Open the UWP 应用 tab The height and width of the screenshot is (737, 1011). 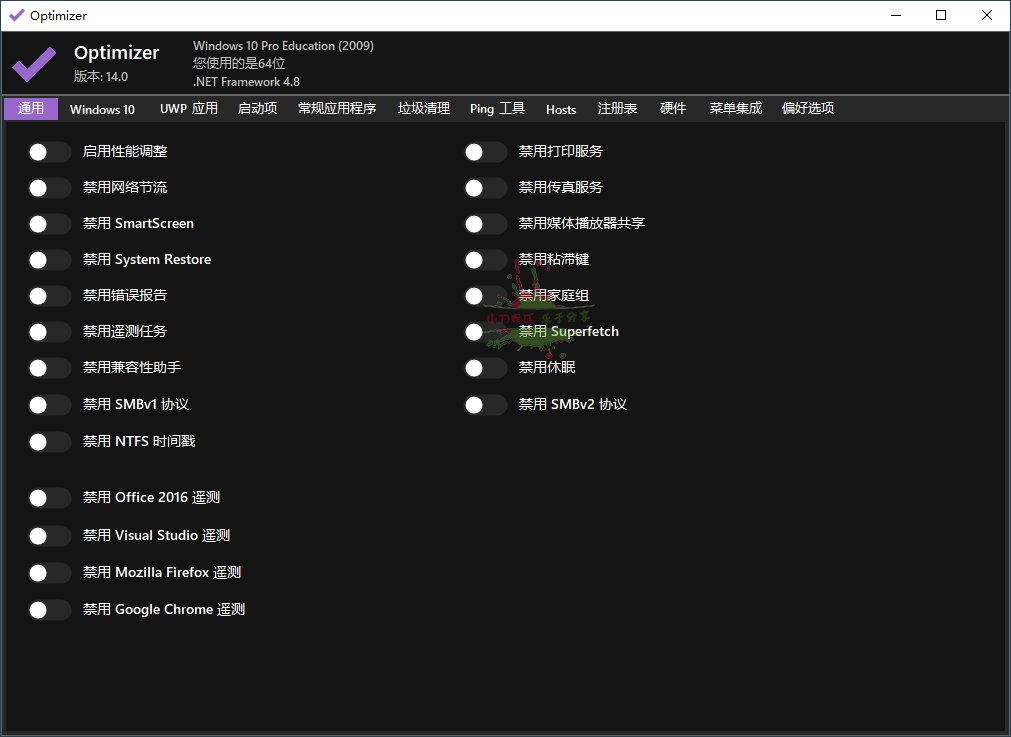188,110
